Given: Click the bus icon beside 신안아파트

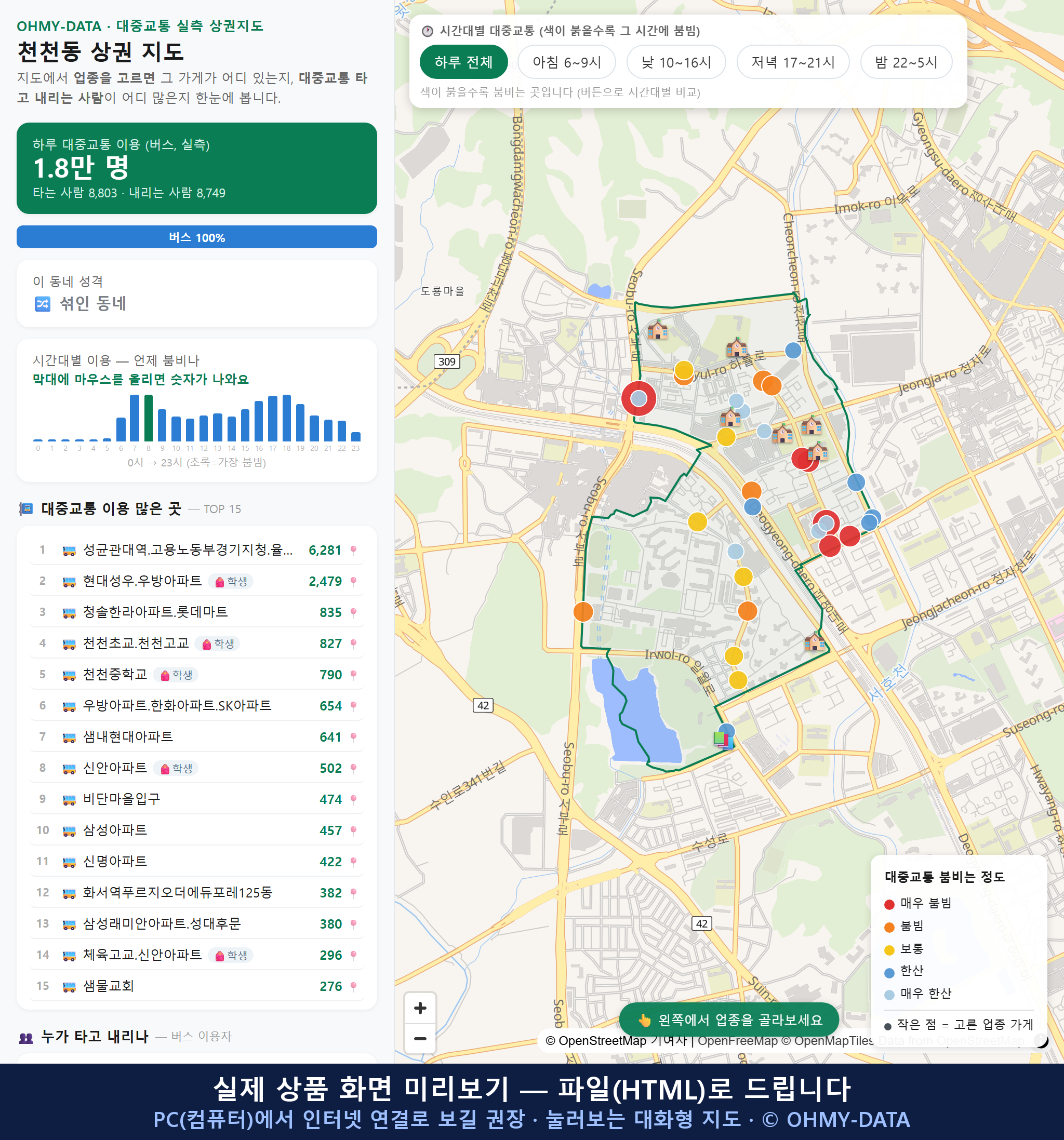Looking at the screenshot, I should coord(69,769).
